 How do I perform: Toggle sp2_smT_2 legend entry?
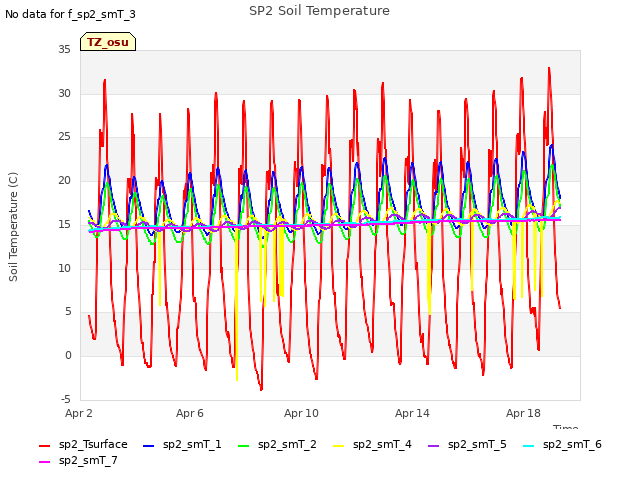click(x=277, y=444)
